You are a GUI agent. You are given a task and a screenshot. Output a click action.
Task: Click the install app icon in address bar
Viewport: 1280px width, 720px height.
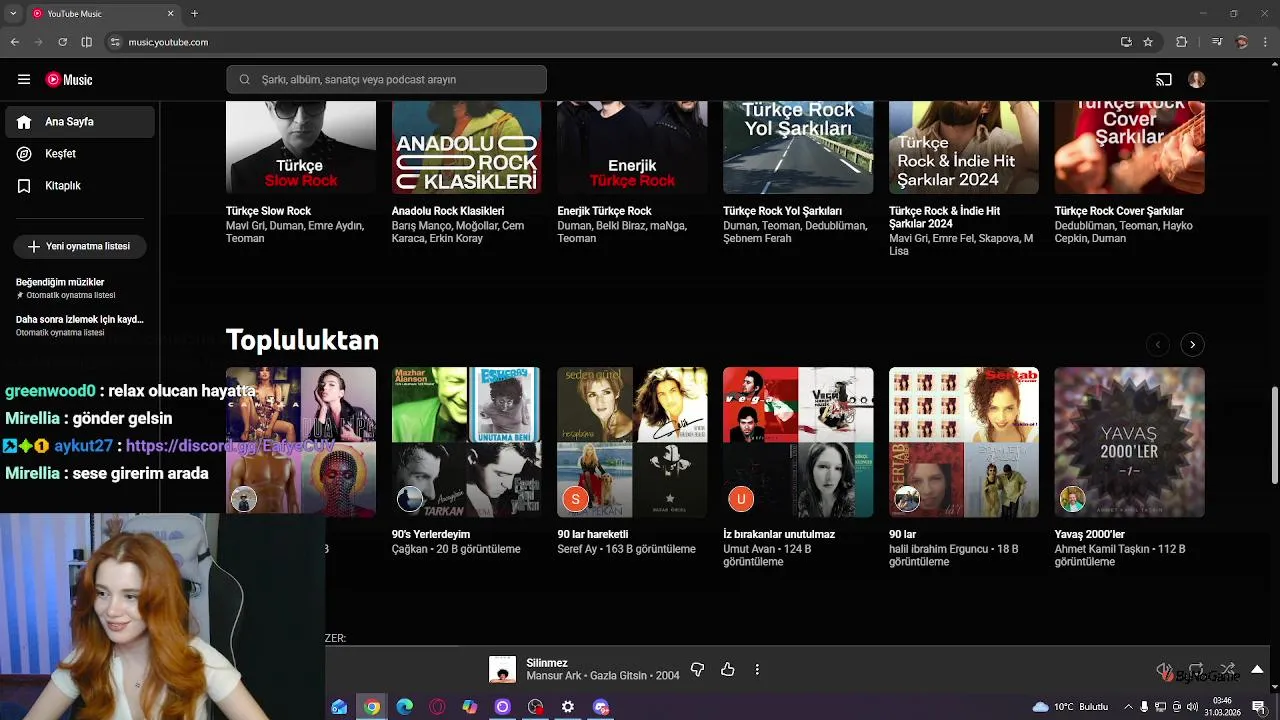(x=1126, y=42)
